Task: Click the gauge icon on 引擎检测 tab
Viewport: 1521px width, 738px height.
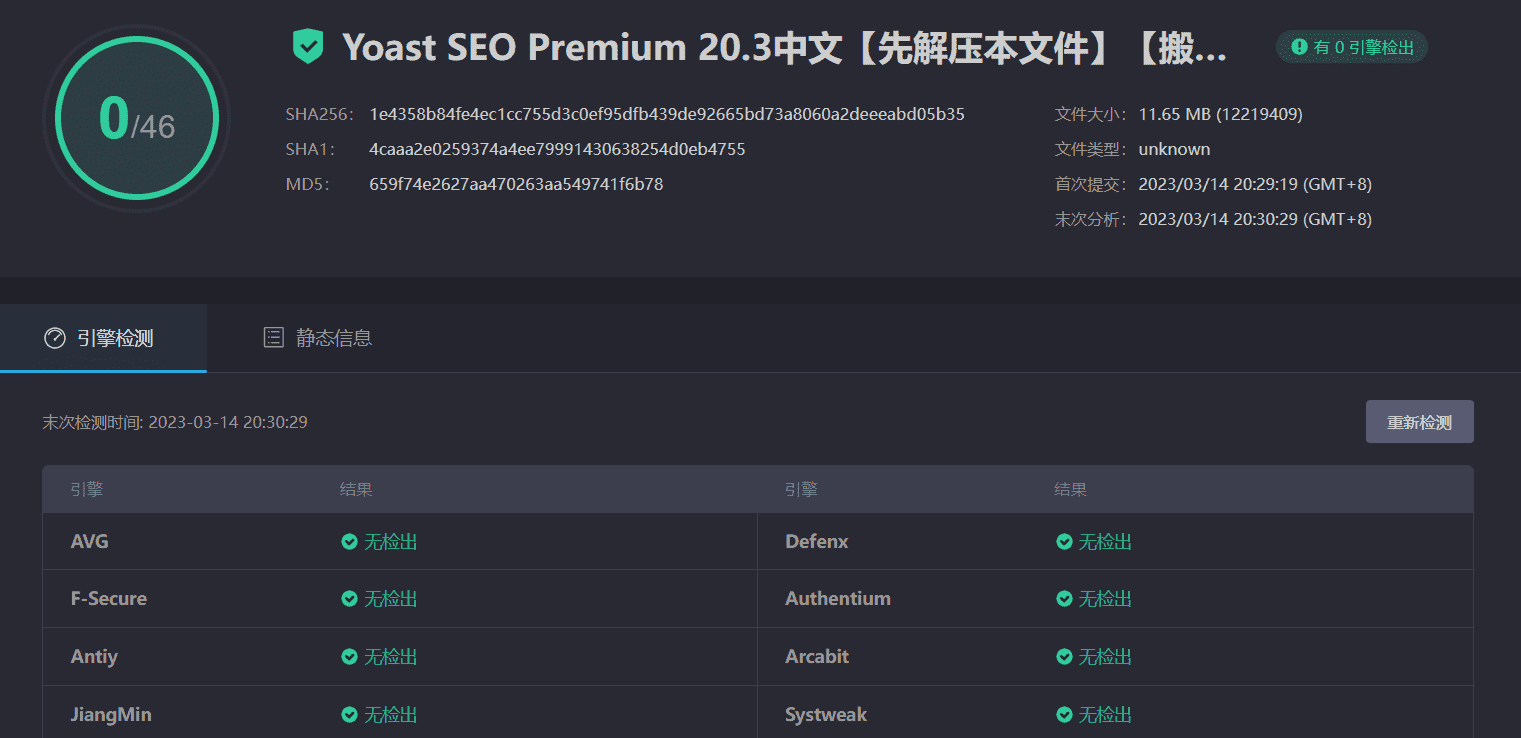Action: click(x=55, y=338)
